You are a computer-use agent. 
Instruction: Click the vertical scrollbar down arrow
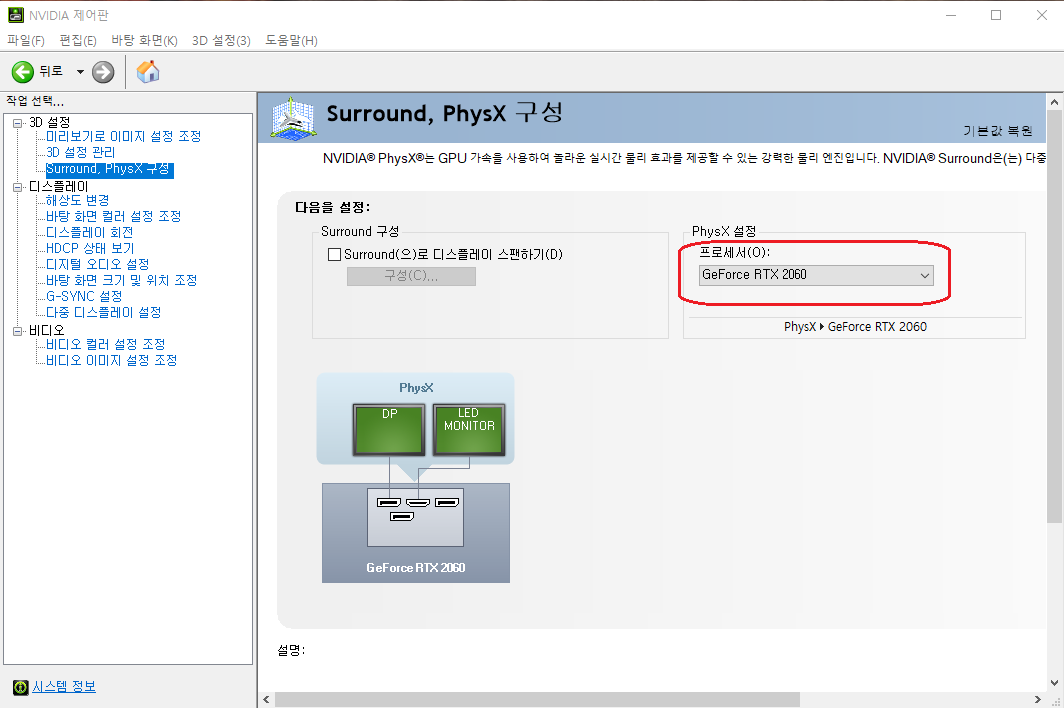(x=1054, y=683)
